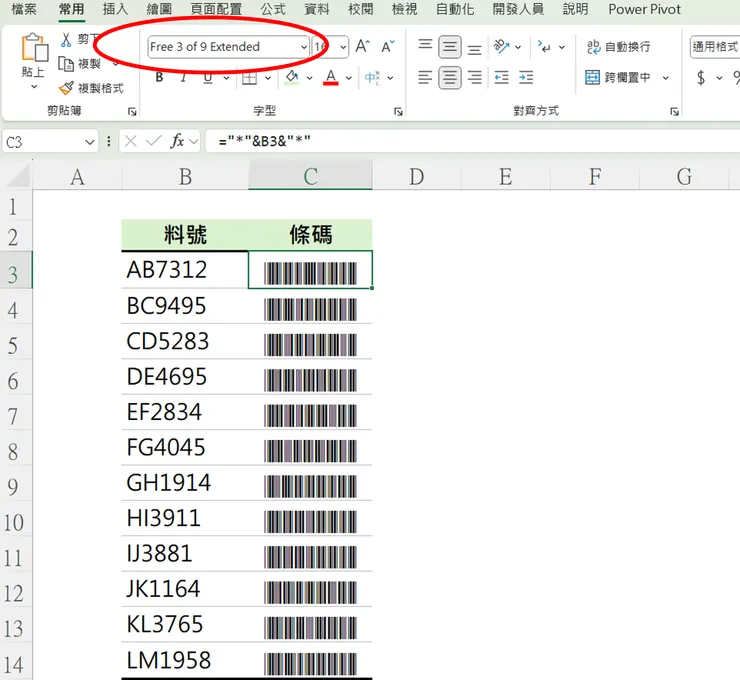Click the 條碼 header cell
Viewport: 740px width, 680px height.
[311, 235]
